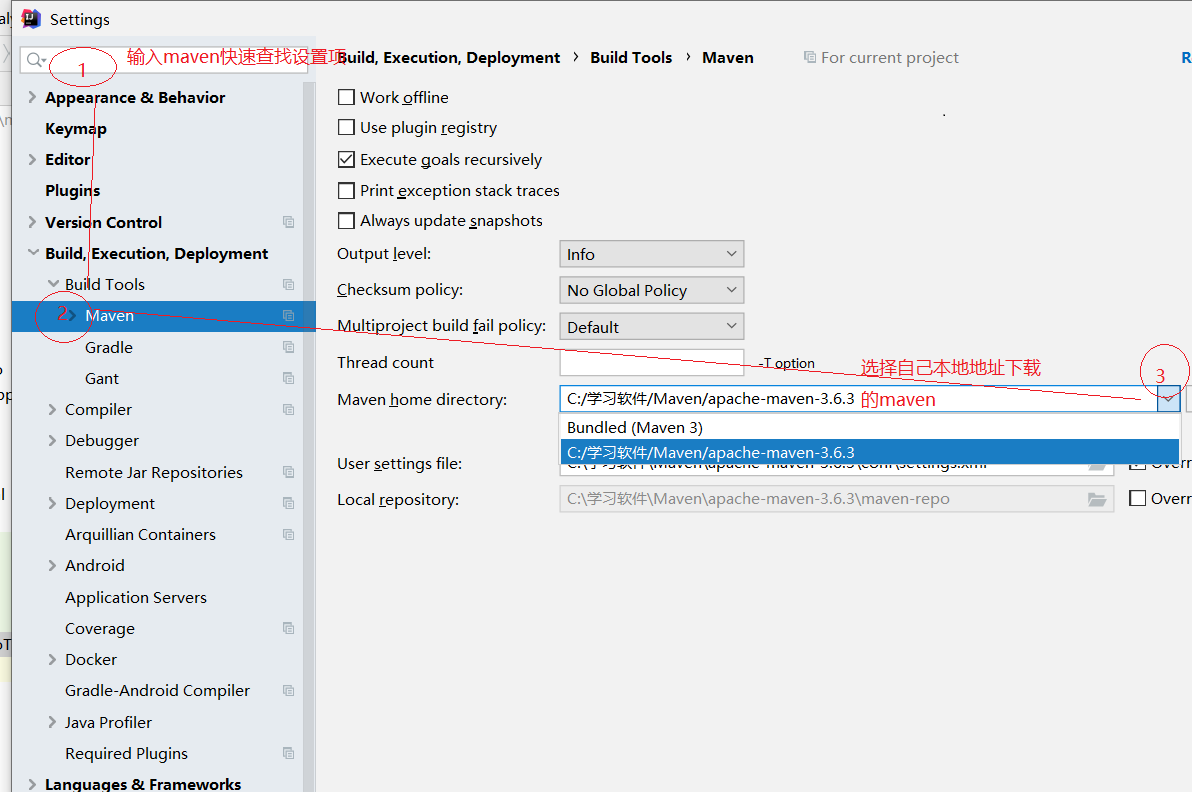Open the Output level dropdown
The image size is (1192, 792).
pyautogui.click(x=651, y=254)
